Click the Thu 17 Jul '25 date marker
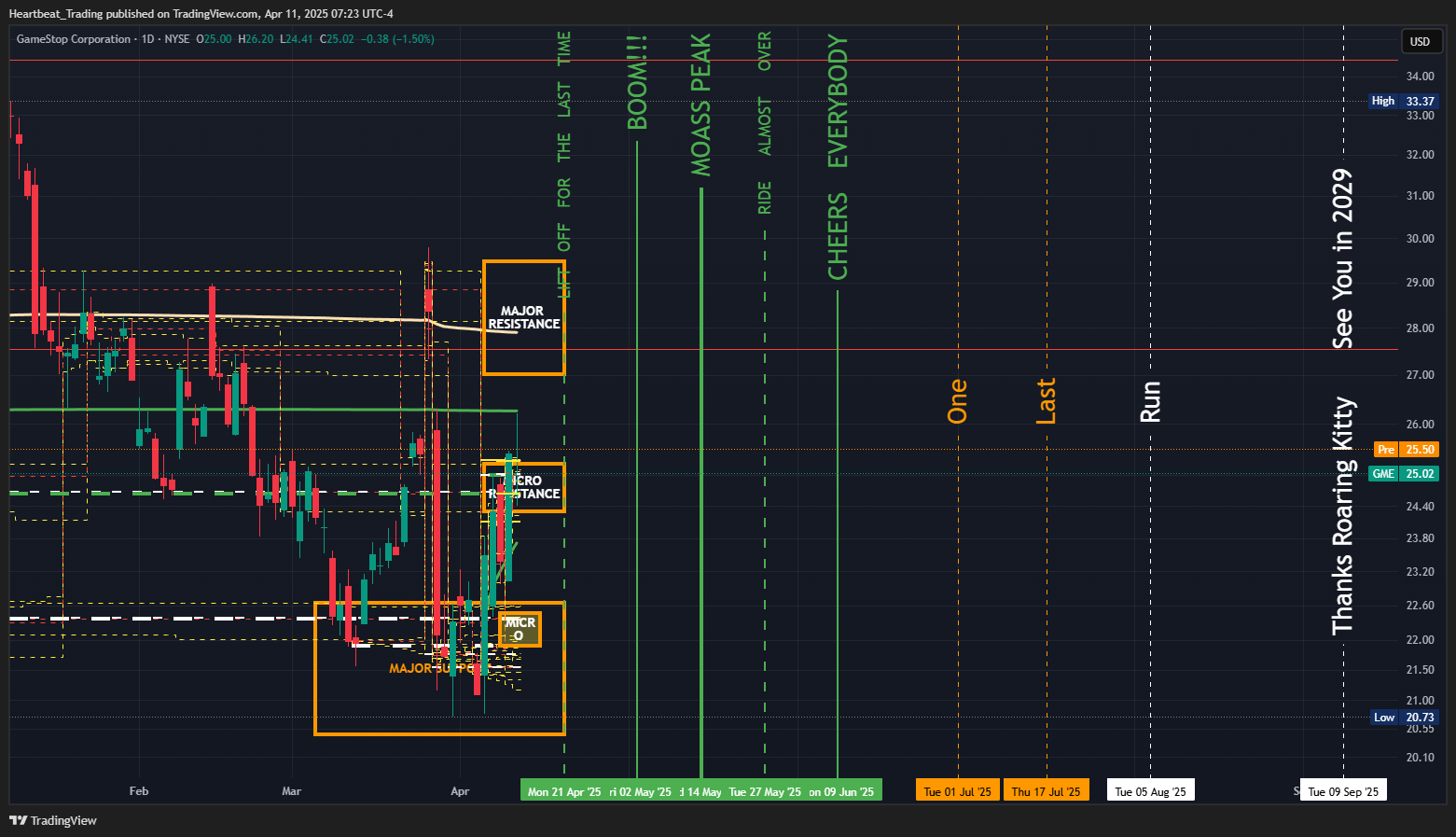Image resolution: width=1456 pixels, height=837 pixels. pos(1047,791)
